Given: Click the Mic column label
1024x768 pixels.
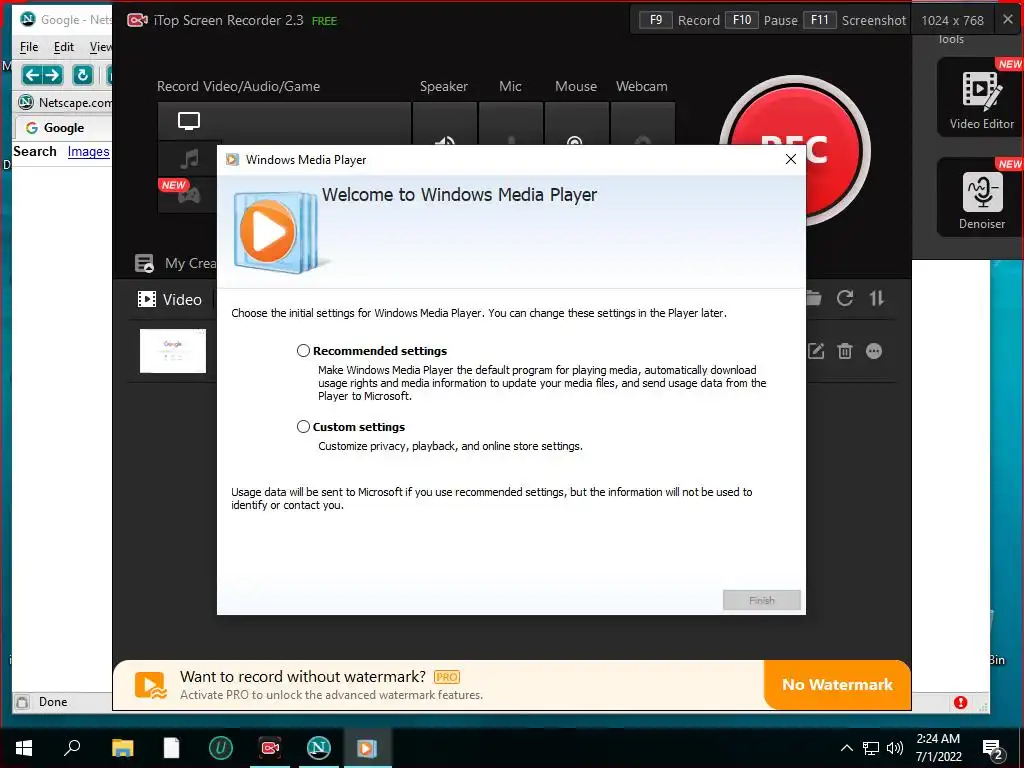Looking at the screenshot, I should (510, 86).
